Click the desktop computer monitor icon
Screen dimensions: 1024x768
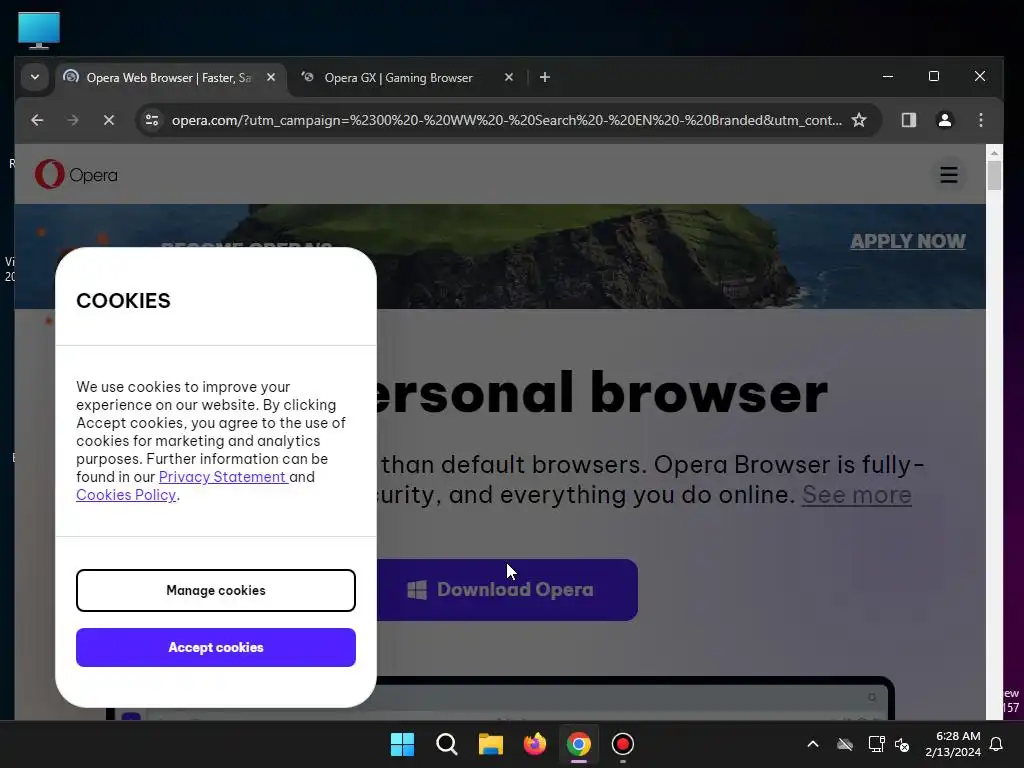click(39, 30)
